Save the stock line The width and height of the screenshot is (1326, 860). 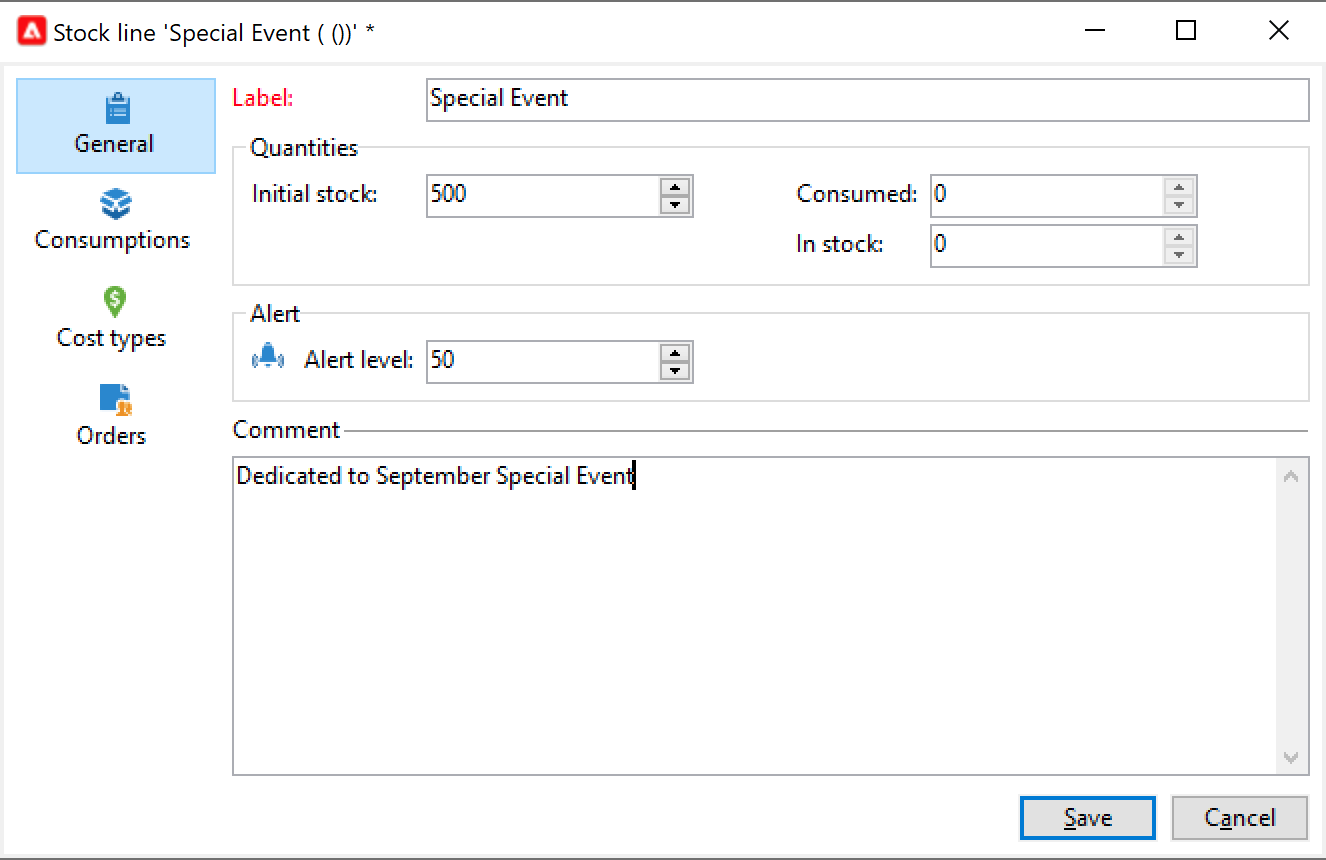[x=1087, y=818]
